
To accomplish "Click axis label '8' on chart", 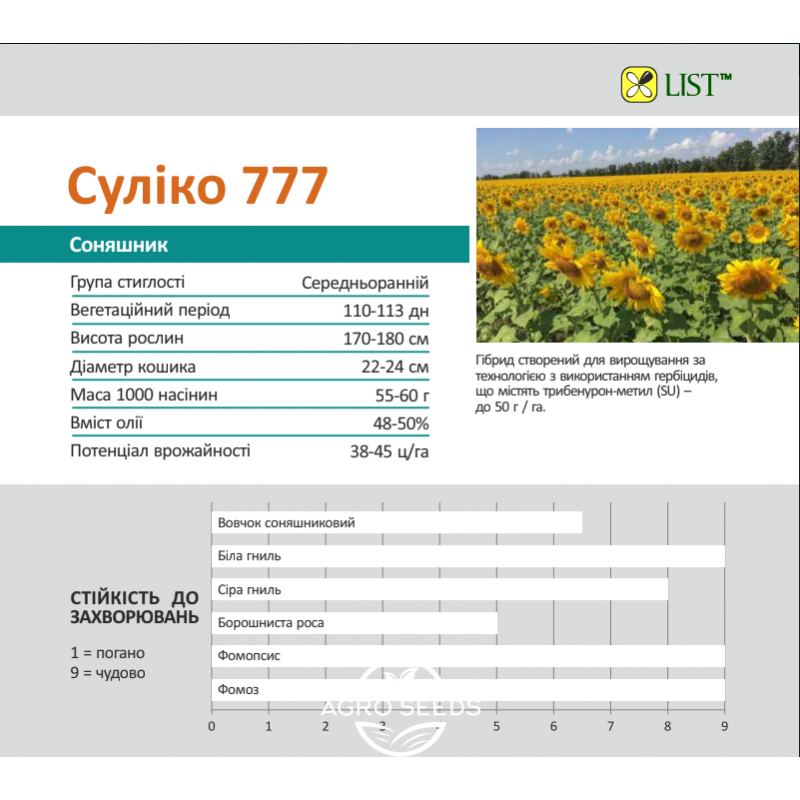I will click(667, 727).
